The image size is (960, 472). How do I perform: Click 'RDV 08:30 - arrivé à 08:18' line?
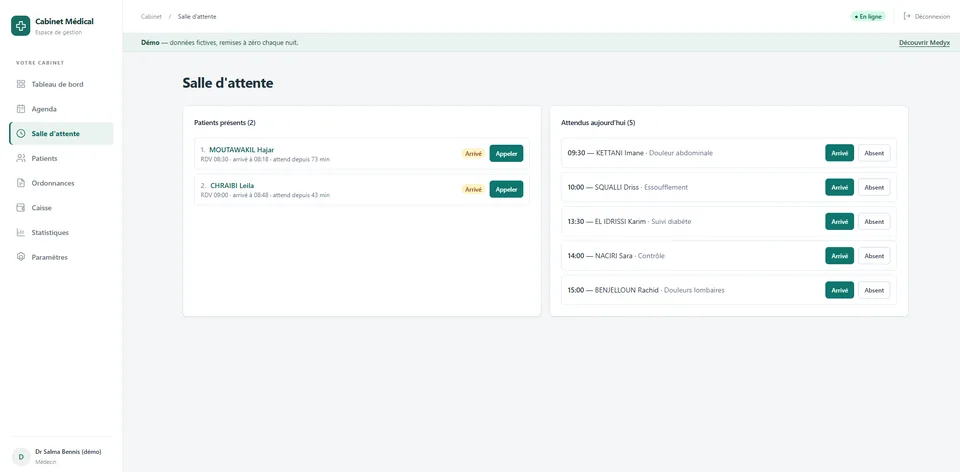click(x=265, y=159)
